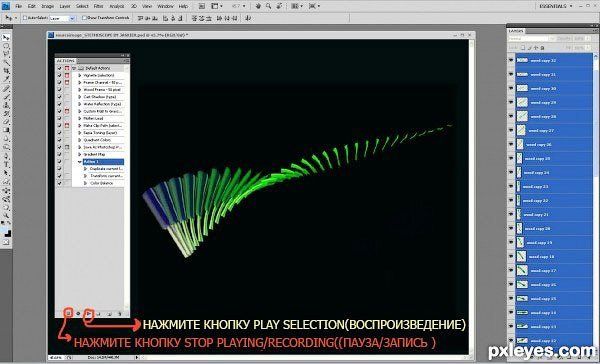
Task: Click the 'wood copy 30' layer thumbnail
Action: click(x=522, y=88)
